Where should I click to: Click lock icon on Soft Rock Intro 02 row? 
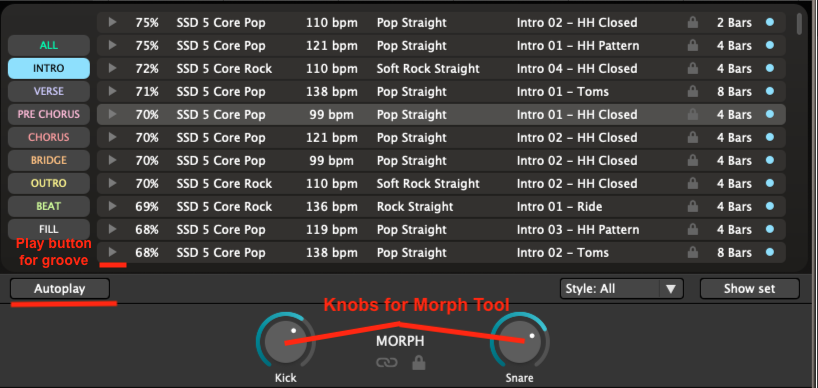(x=693, y=183)
